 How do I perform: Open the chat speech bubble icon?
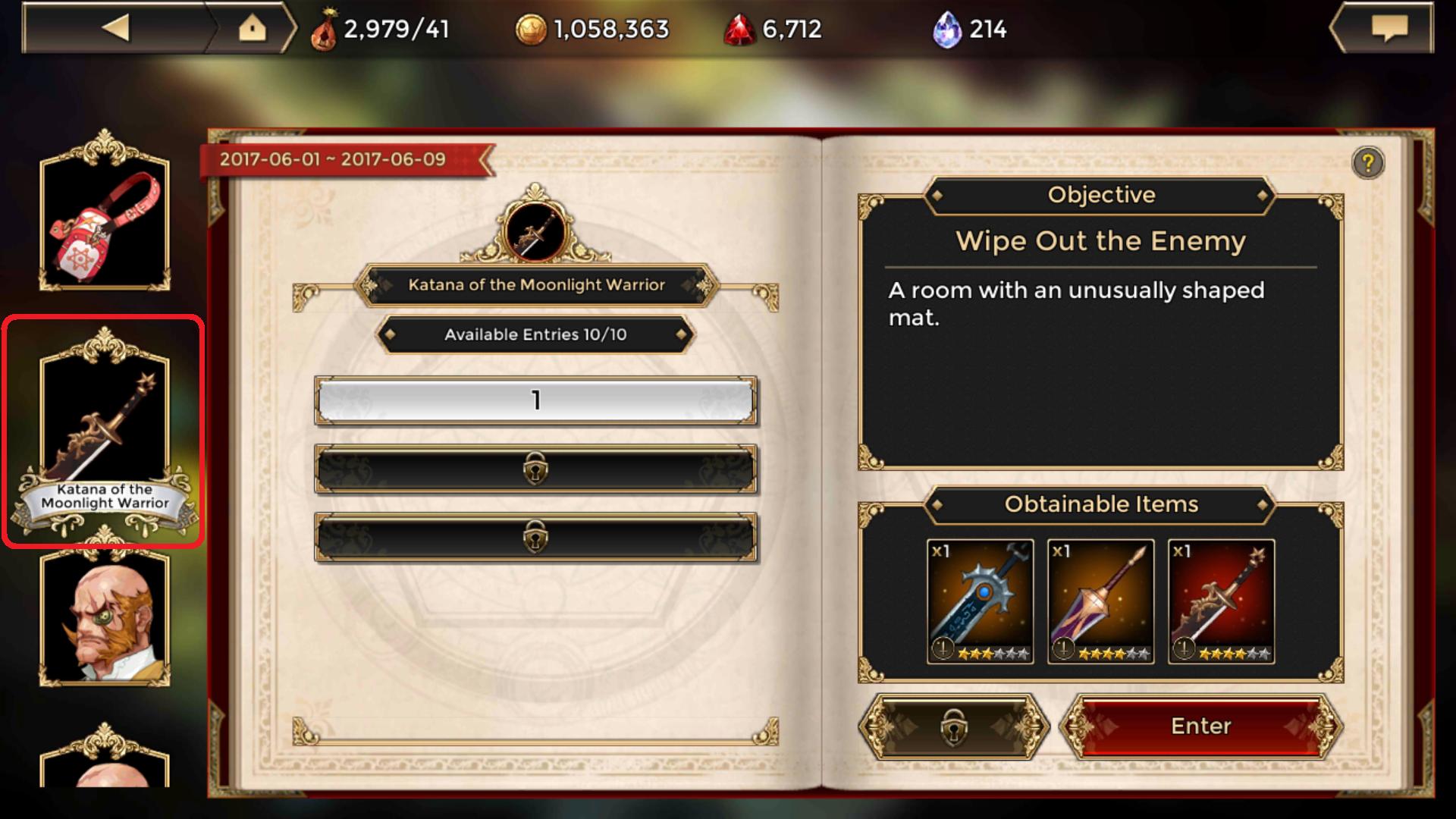(x=1389, y=28)
